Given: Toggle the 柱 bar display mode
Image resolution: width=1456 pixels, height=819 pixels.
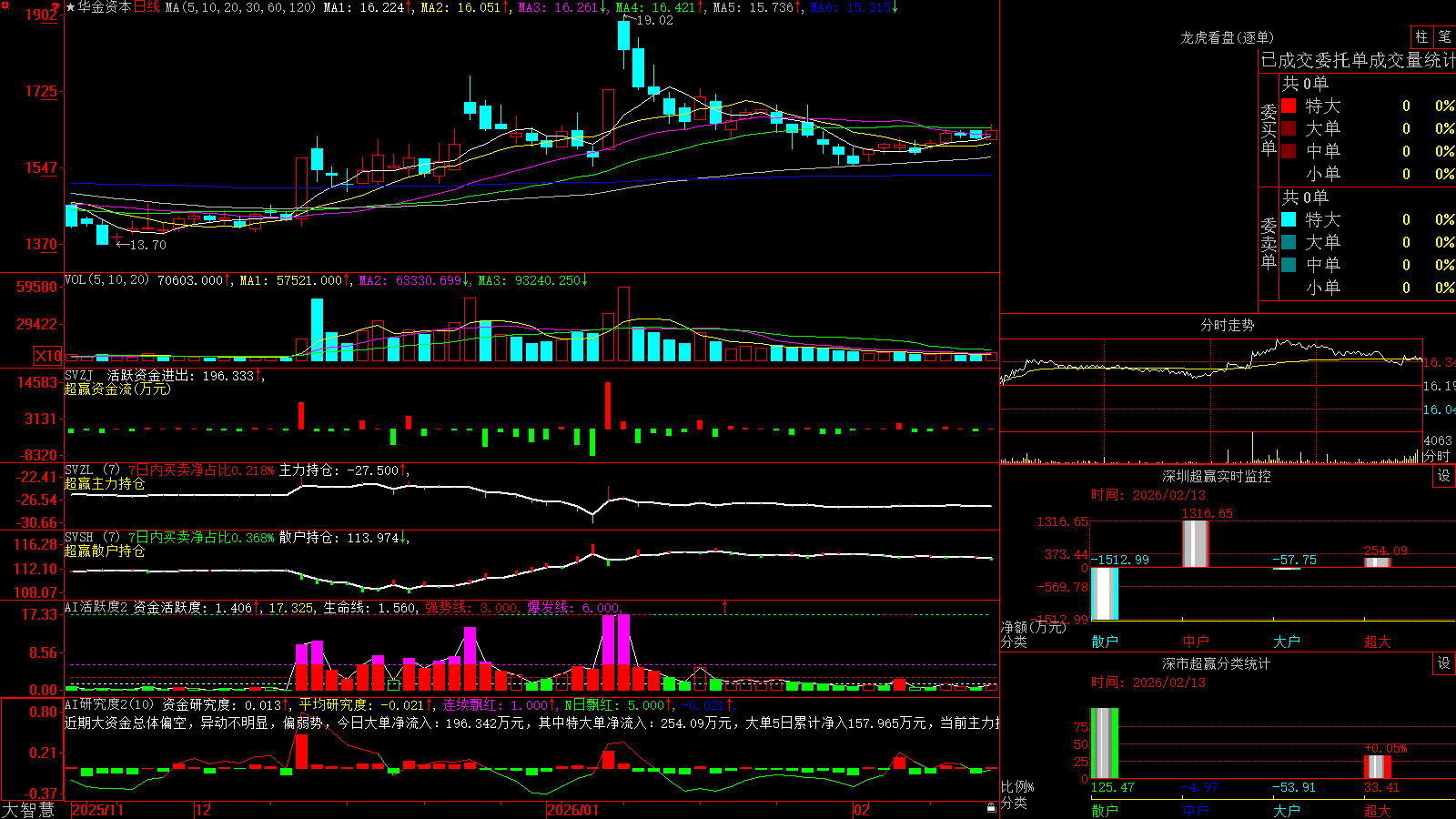Looking at the screenshot, I should [x=1421, y=36].
